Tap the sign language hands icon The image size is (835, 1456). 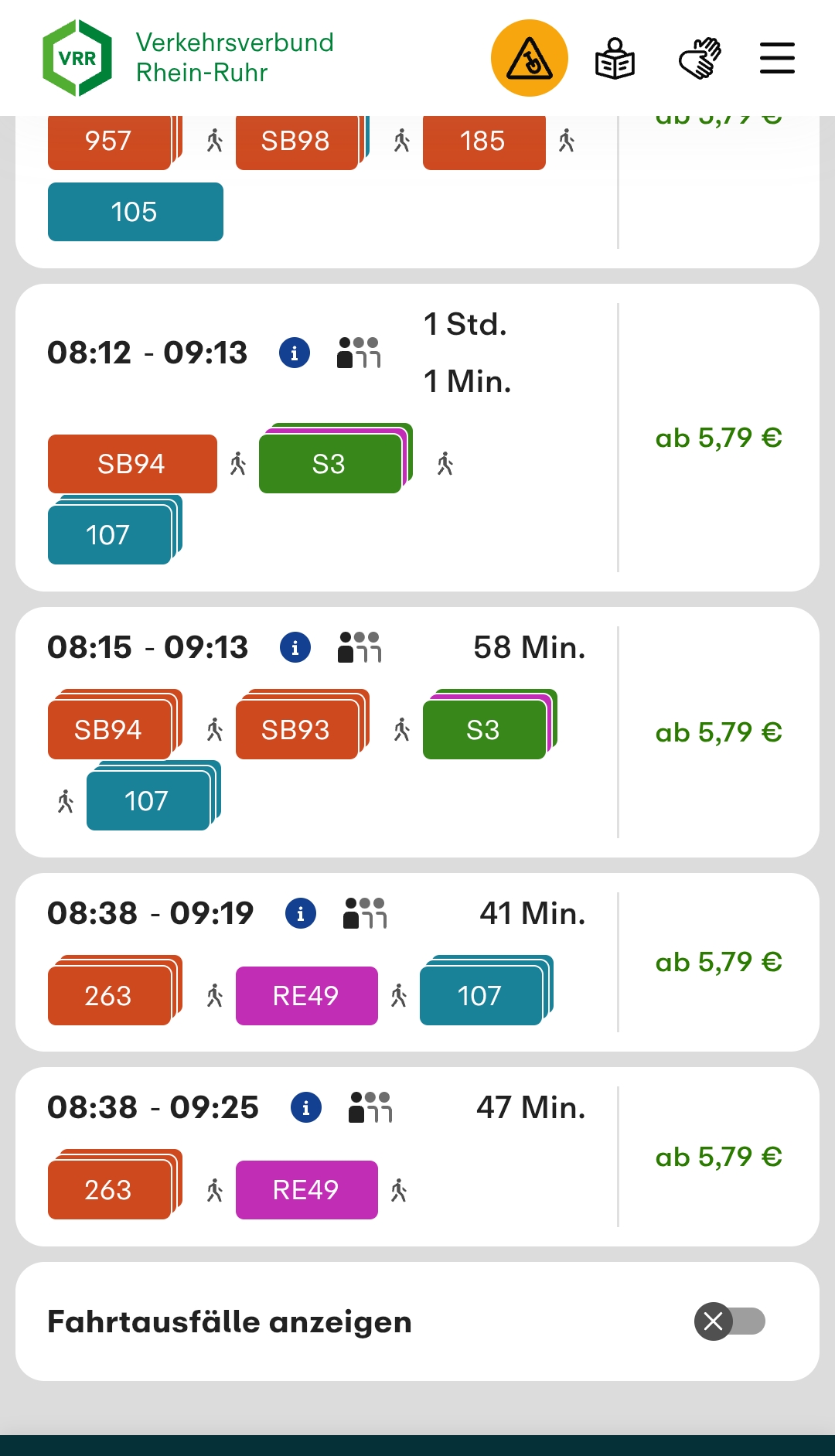pos(700,59)
